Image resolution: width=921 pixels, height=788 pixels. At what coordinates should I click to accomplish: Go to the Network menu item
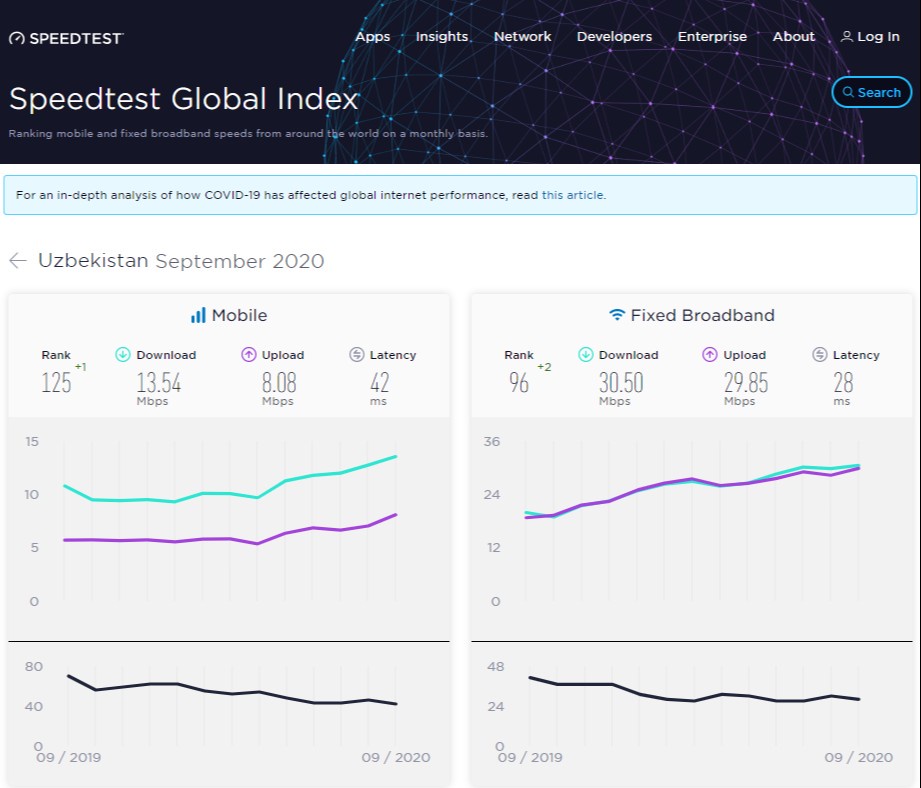pos(522,37)
